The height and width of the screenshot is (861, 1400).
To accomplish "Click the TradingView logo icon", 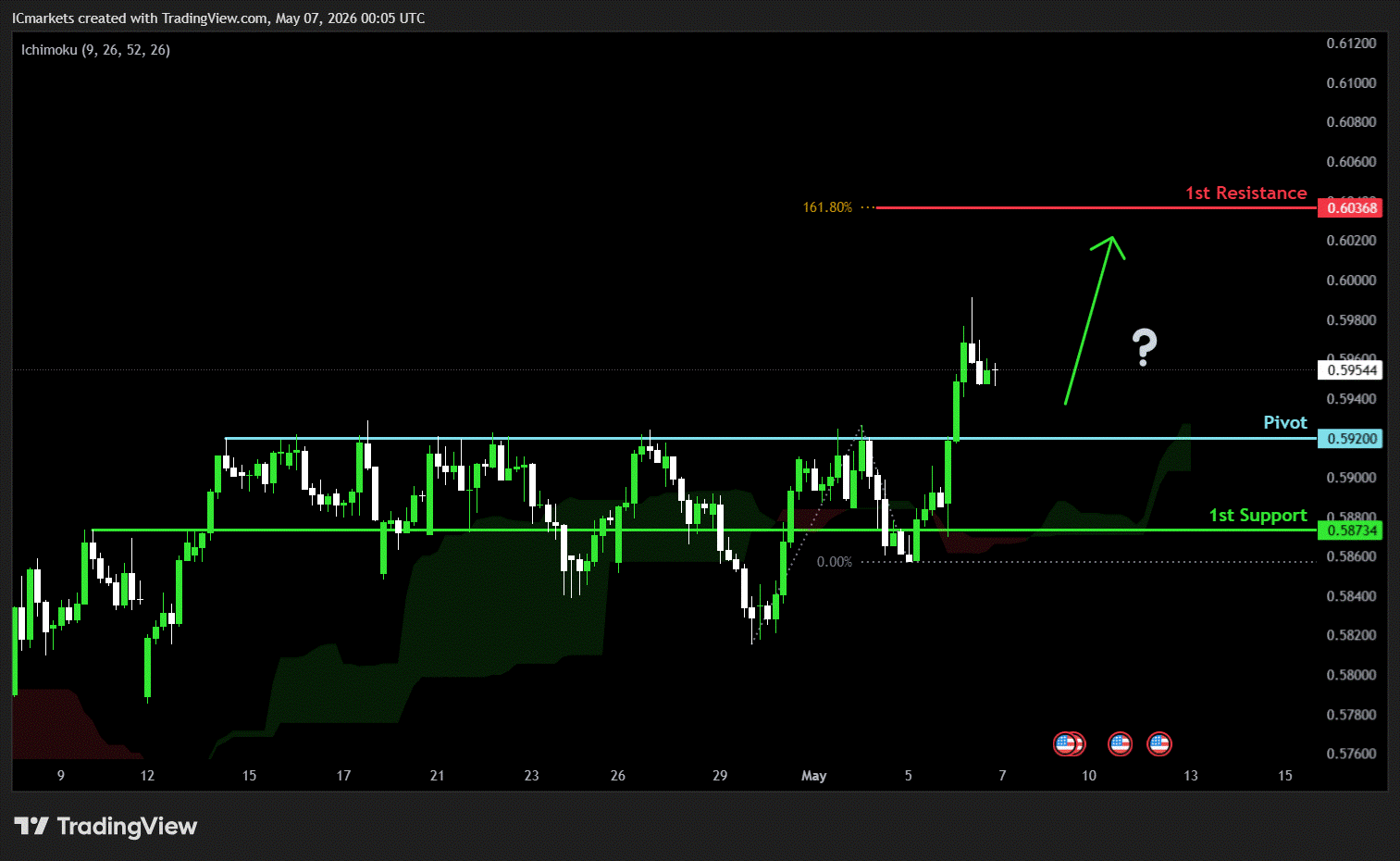I will (31, 826).
